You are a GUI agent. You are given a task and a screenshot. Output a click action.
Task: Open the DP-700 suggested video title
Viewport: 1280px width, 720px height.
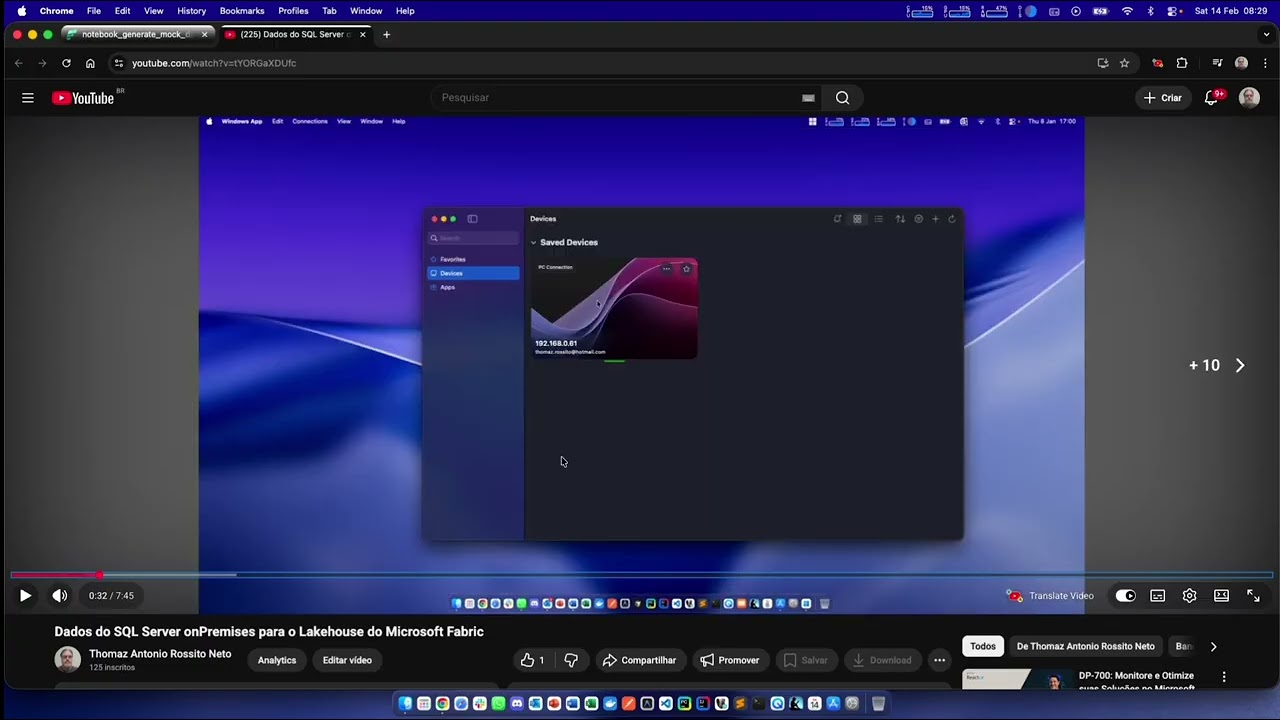(x=1136, y=681)
